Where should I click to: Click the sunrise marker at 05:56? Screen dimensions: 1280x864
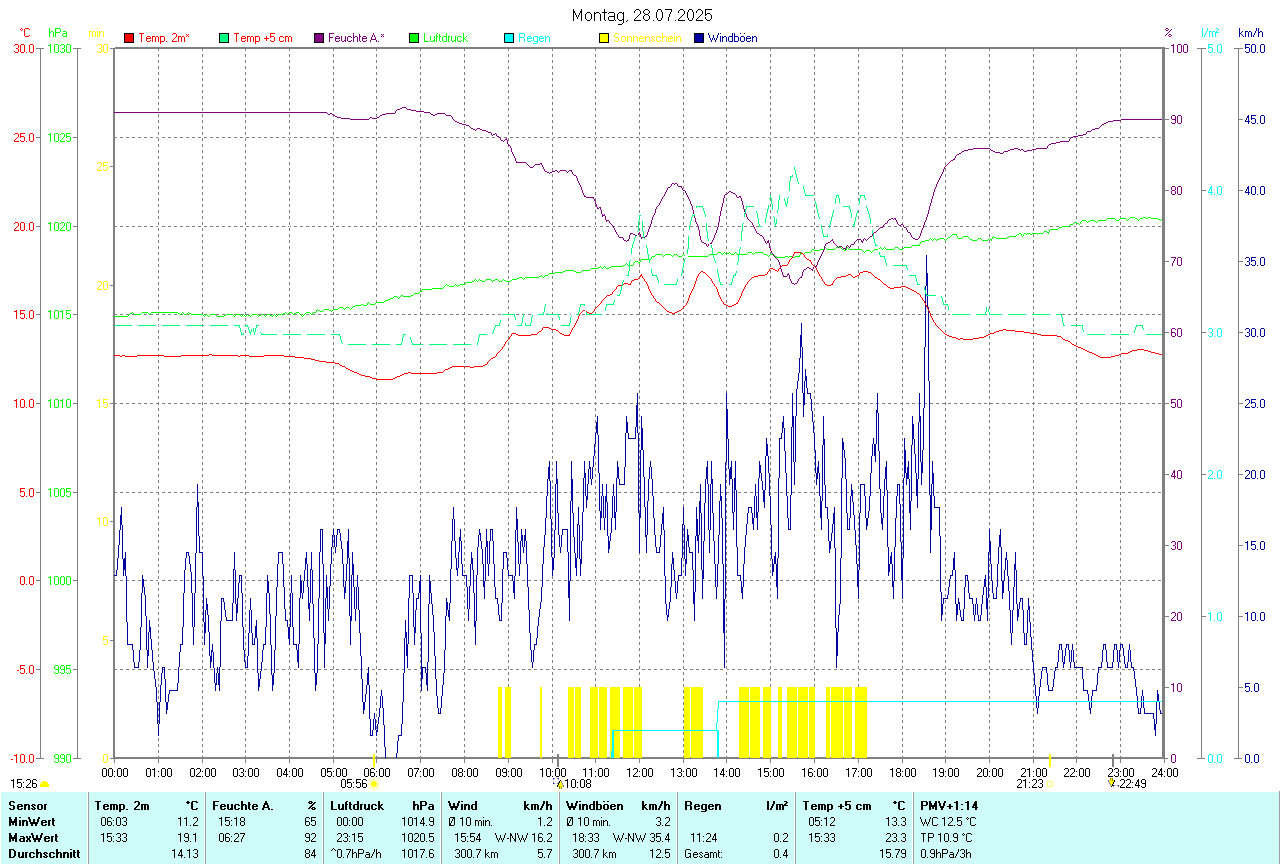(x=374, y=784)
